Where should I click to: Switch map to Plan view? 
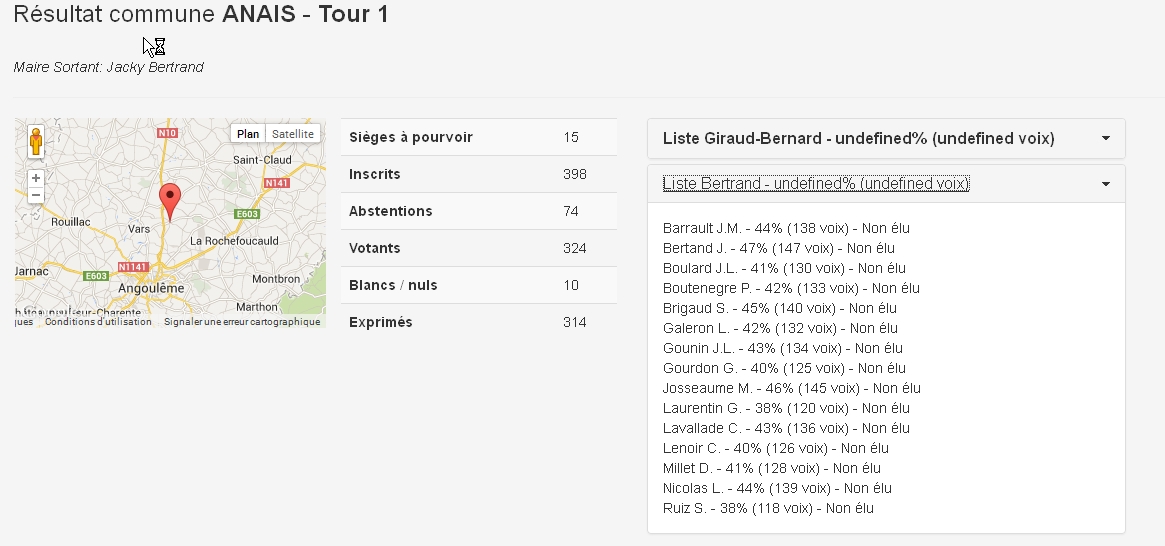point(248,134)
